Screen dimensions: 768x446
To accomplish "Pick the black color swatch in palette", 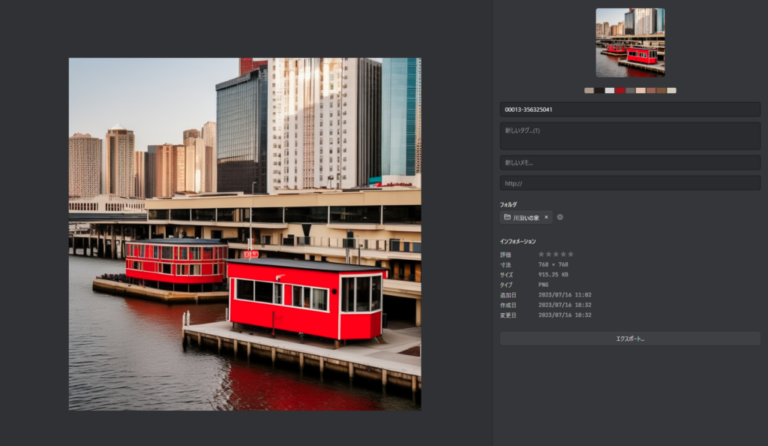I will point(599,90).
